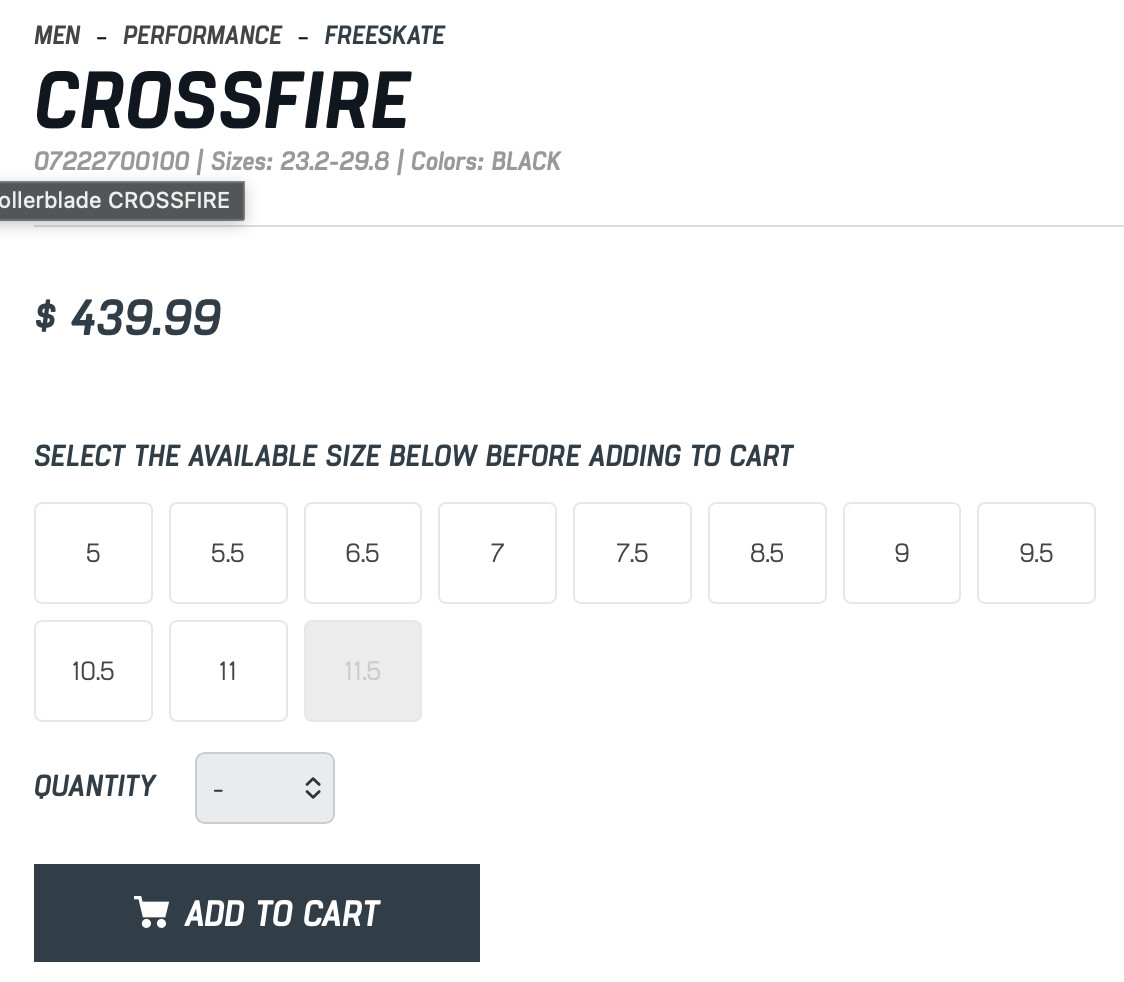Select size 5
The image size is (1124, 982).
[x=93, y=553]
